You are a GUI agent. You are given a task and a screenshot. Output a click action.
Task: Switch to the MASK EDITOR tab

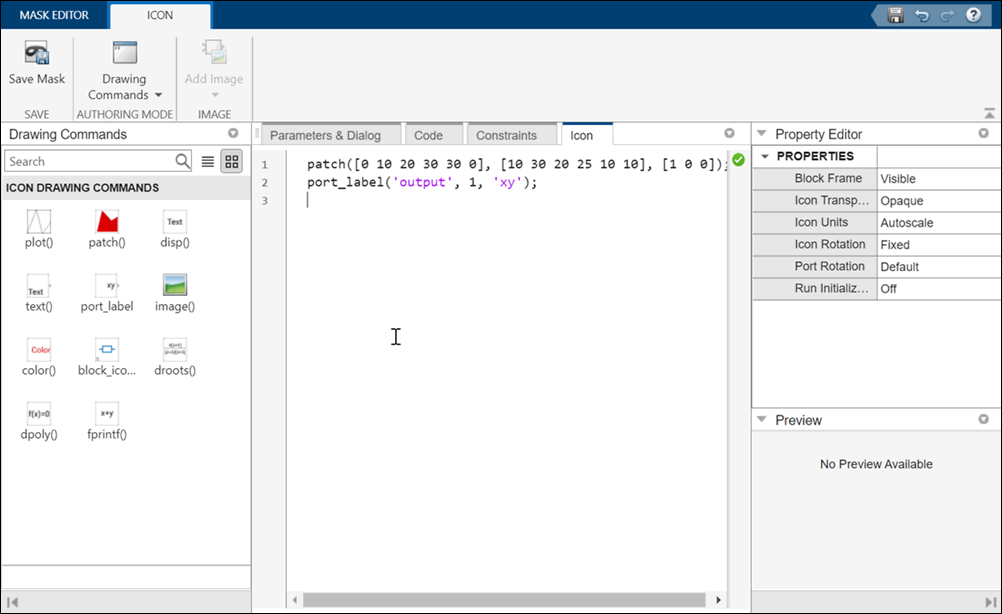pyautogui.click(x=54, y=15)
